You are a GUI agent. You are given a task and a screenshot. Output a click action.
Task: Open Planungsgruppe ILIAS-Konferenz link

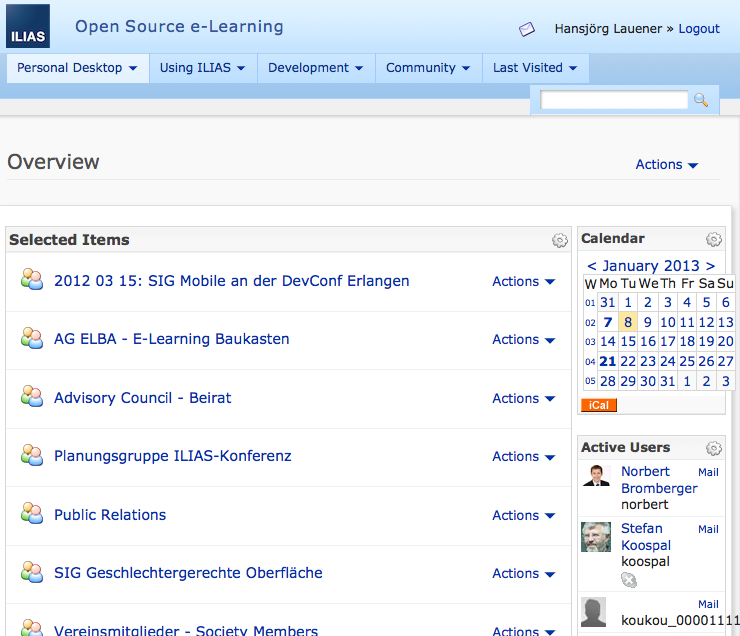tap(173, 456)
